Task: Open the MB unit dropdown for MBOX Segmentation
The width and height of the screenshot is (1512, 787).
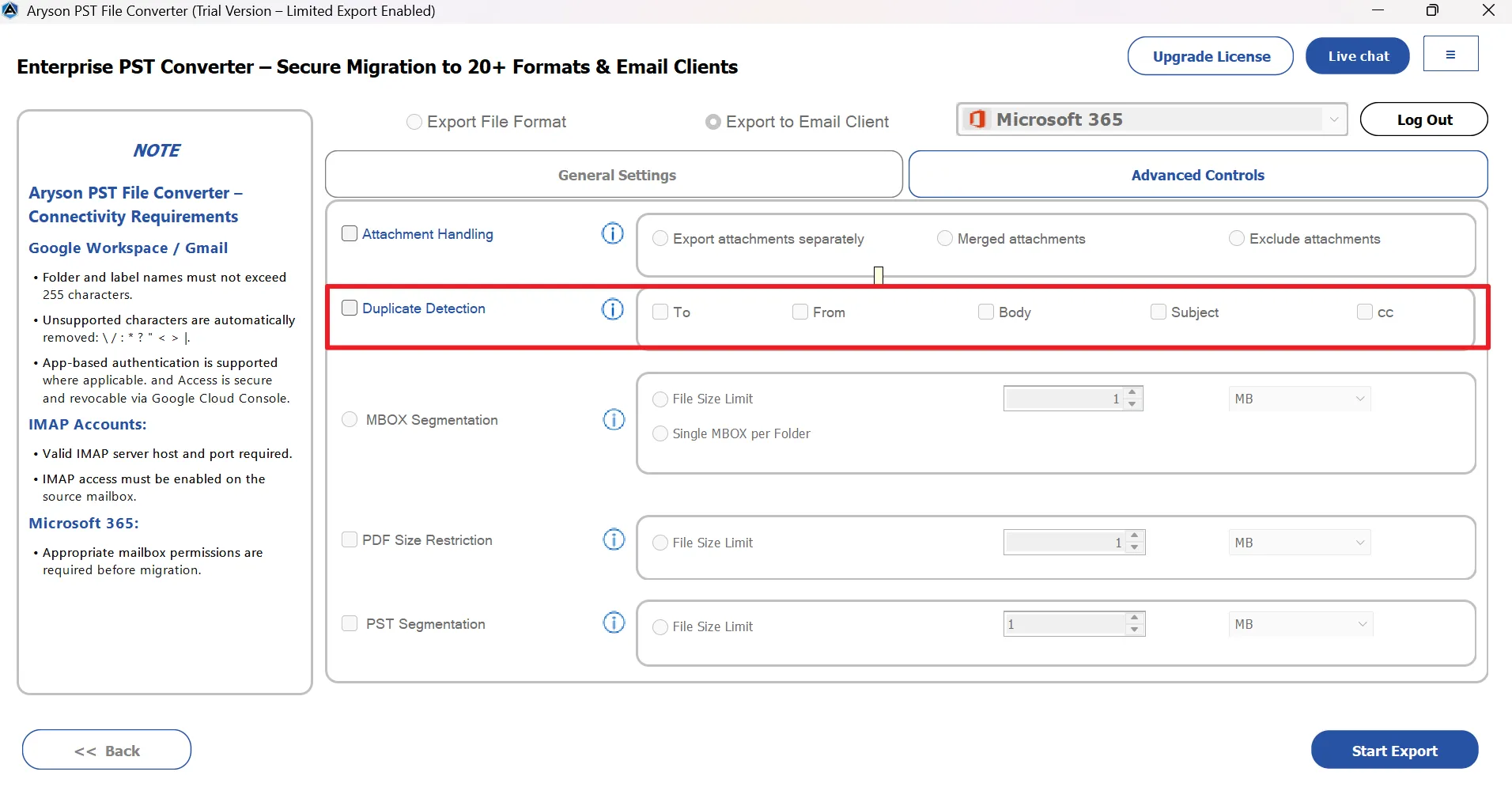Action: pos(1299,399)
